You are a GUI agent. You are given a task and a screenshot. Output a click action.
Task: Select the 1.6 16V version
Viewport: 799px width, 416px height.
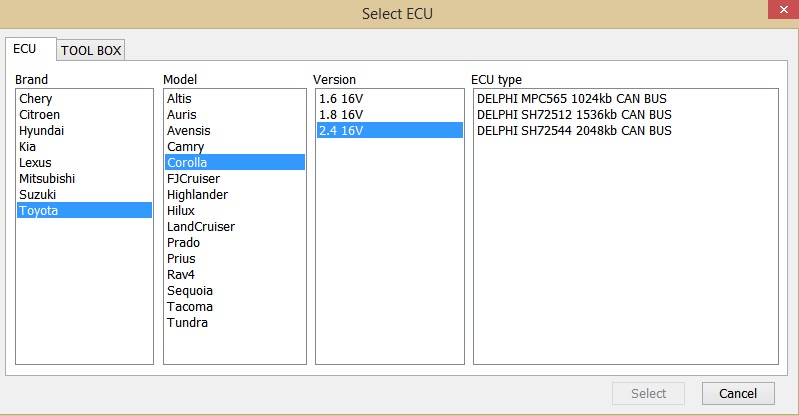click(x=341, y=99)
